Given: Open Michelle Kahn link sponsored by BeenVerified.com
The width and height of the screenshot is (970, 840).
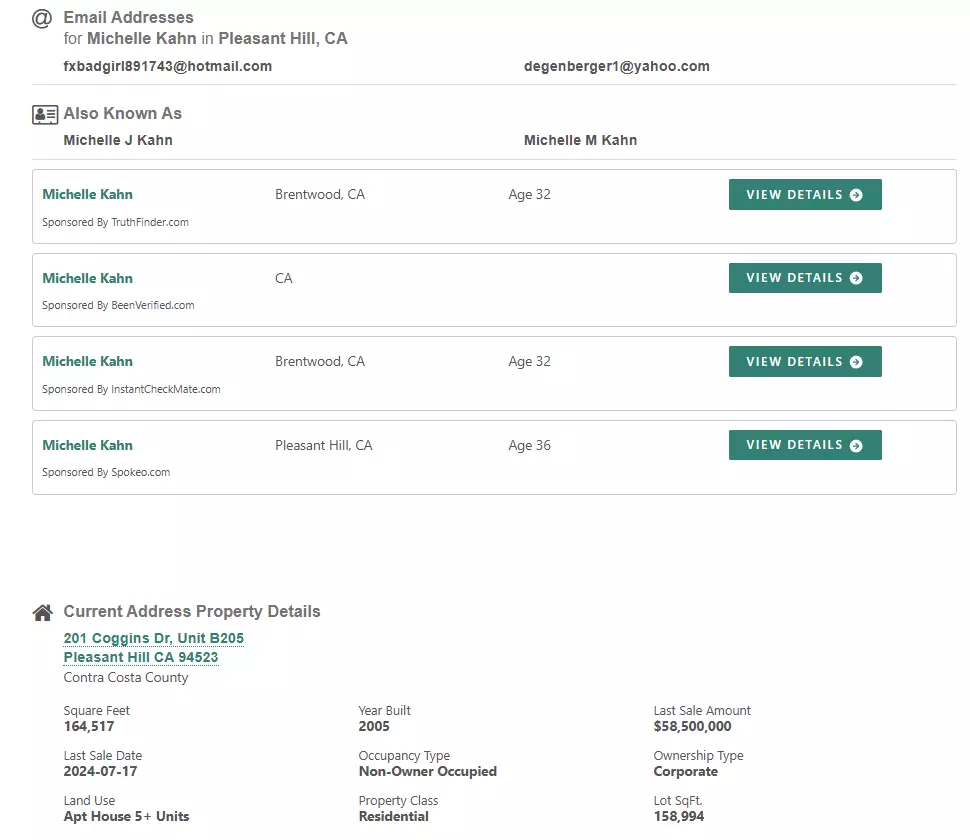Looking at the screenshot, I should point(87,278).
